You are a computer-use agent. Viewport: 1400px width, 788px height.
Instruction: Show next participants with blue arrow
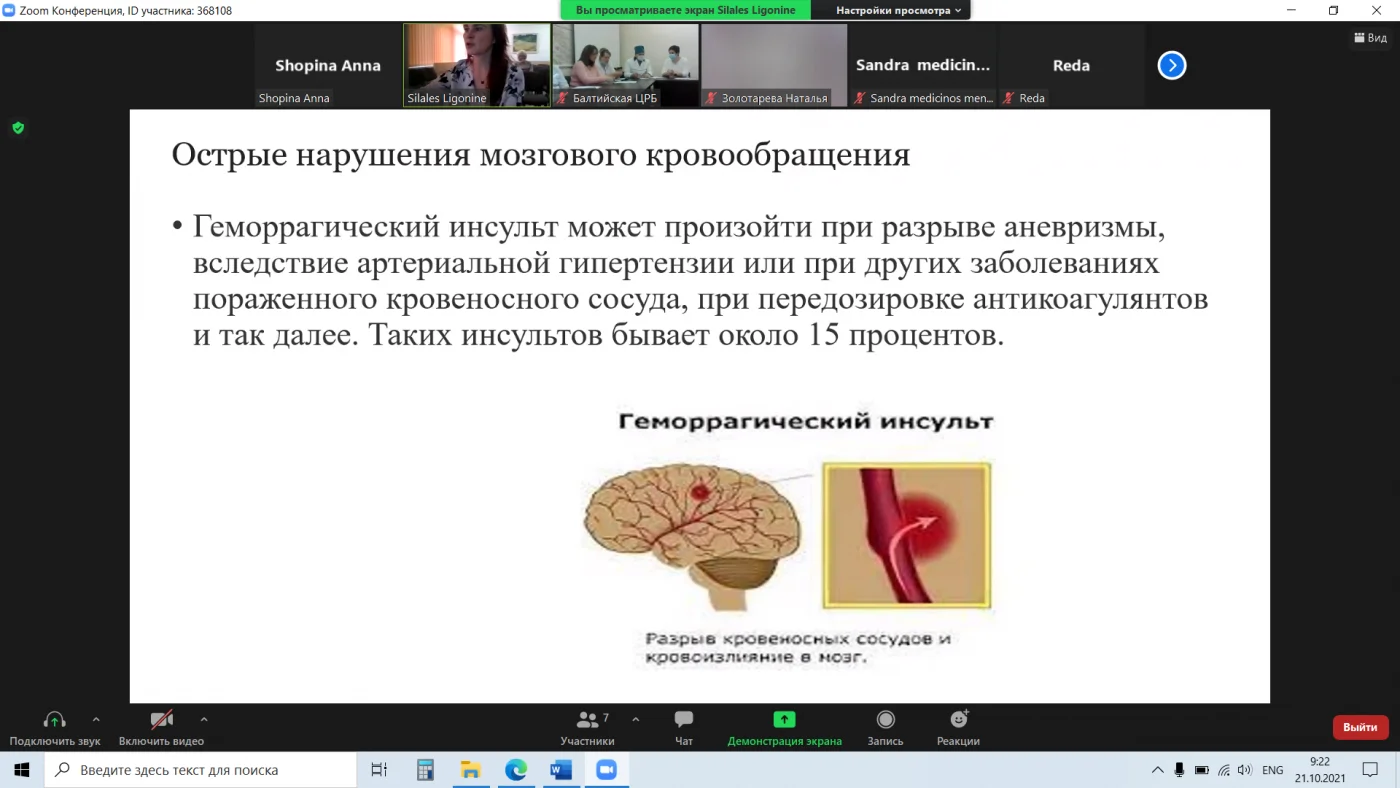coord(1171,66)
